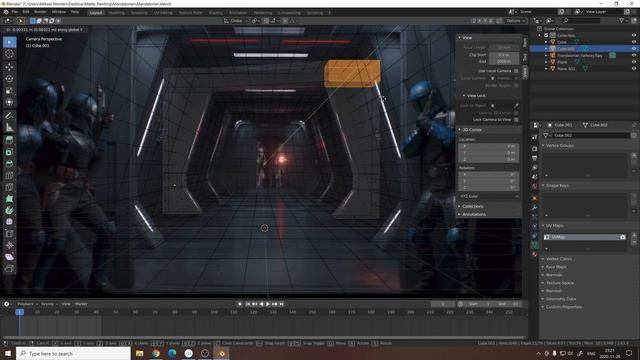Select the Annotate pencil tool
640x360 pixels.
(x=9, y=116)
